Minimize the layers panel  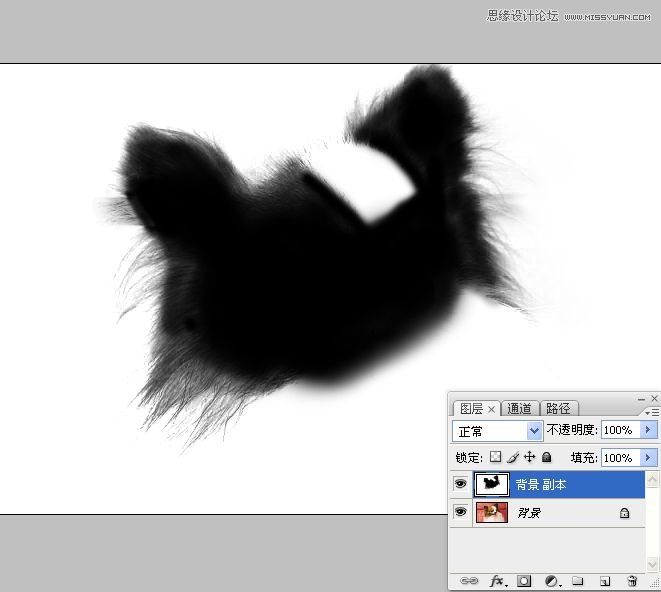click(x=642, y=399)
